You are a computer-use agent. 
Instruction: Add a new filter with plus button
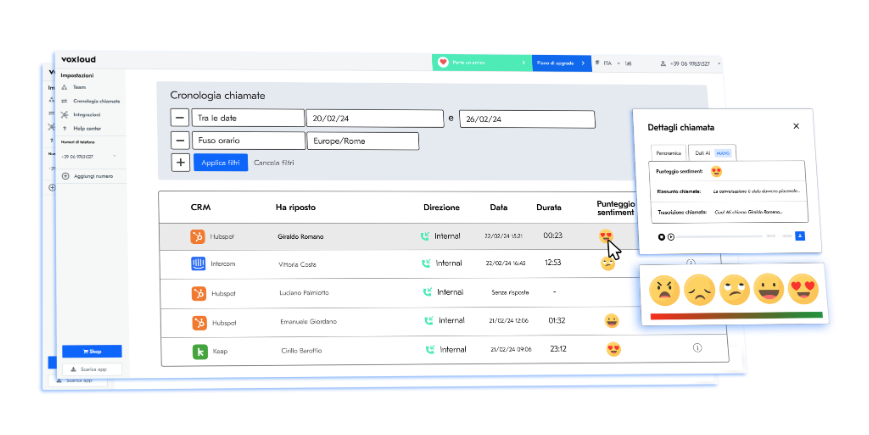click(x=180, y=162)
